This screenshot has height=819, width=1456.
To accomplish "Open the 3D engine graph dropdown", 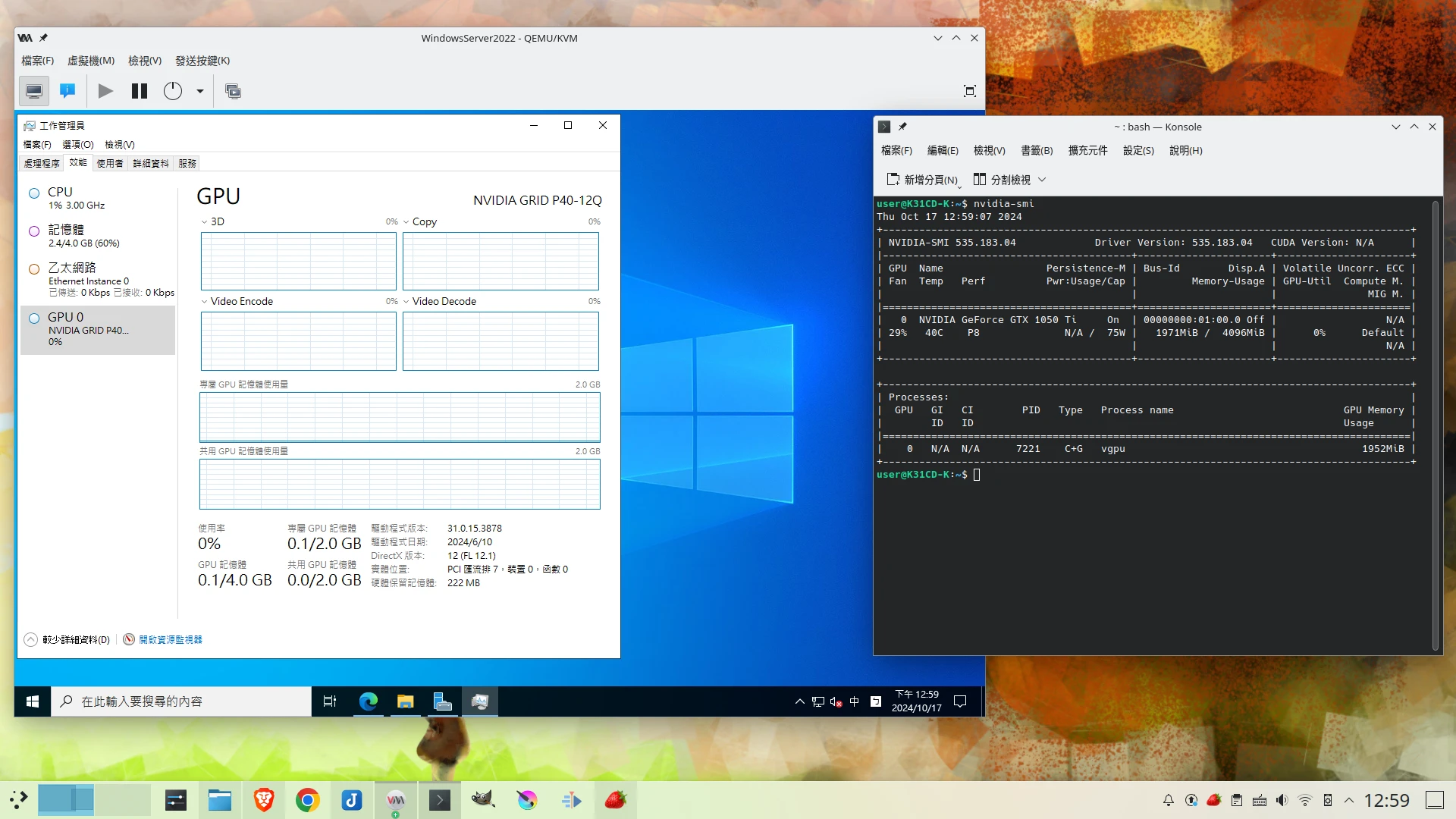I will click(x=212, y=222).
